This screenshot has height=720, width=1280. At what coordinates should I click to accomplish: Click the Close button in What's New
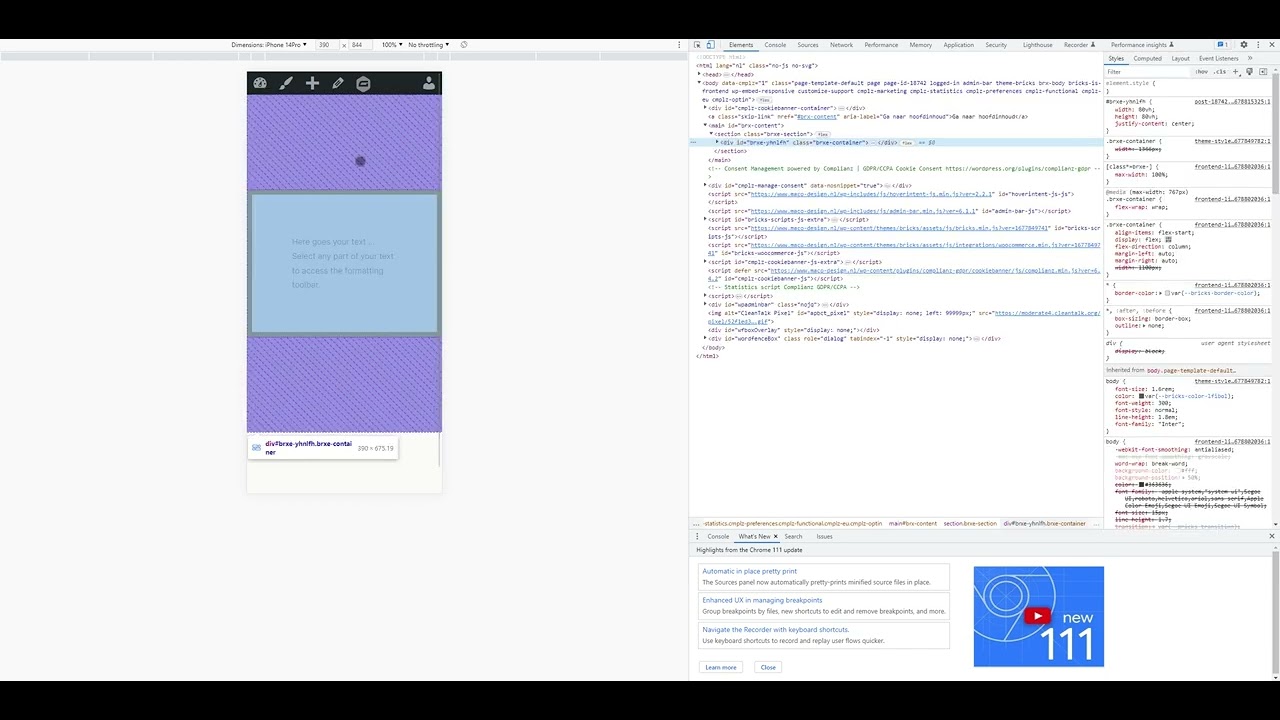pyautogui.click(x=768, y=667)
